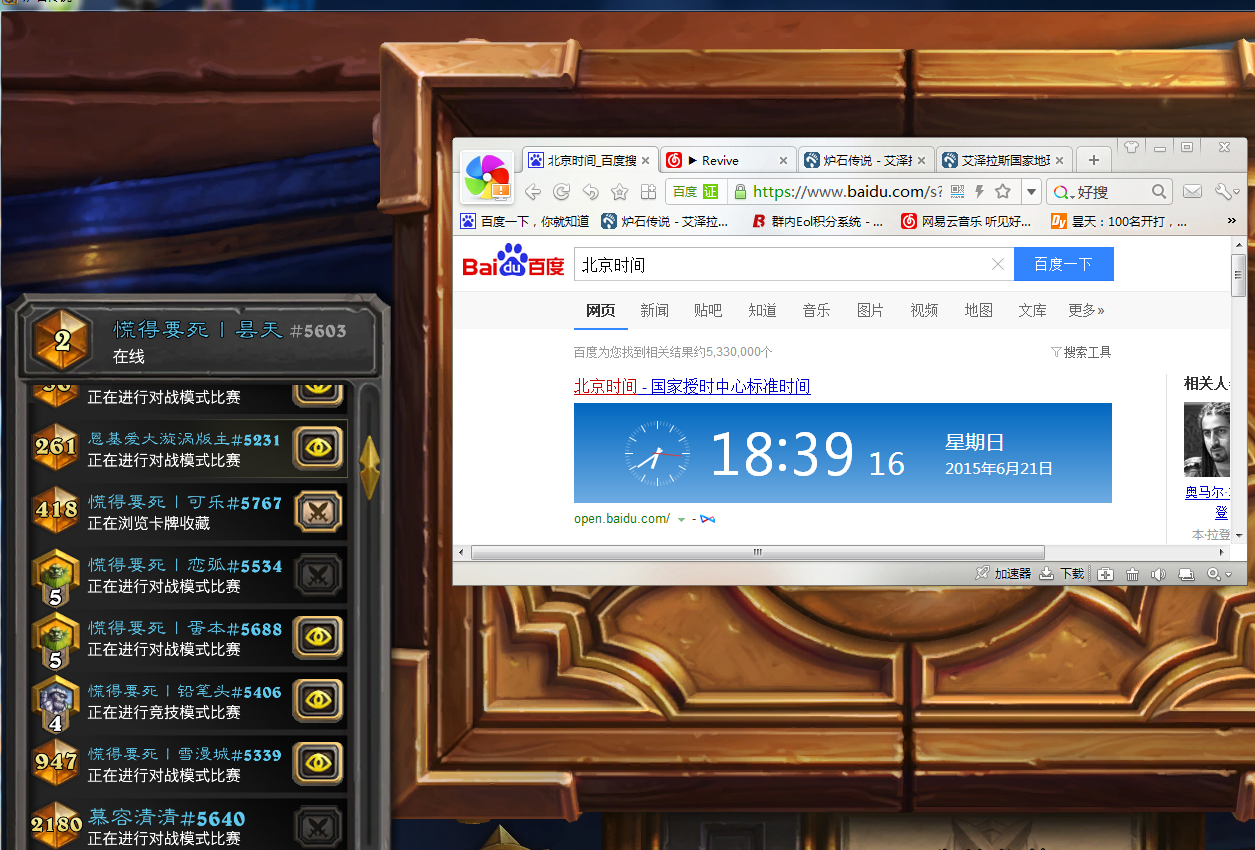The image size is (1255, 850).
Task: Click the 18:39 Beijing time clock widget
Action: tap(843, 453)
